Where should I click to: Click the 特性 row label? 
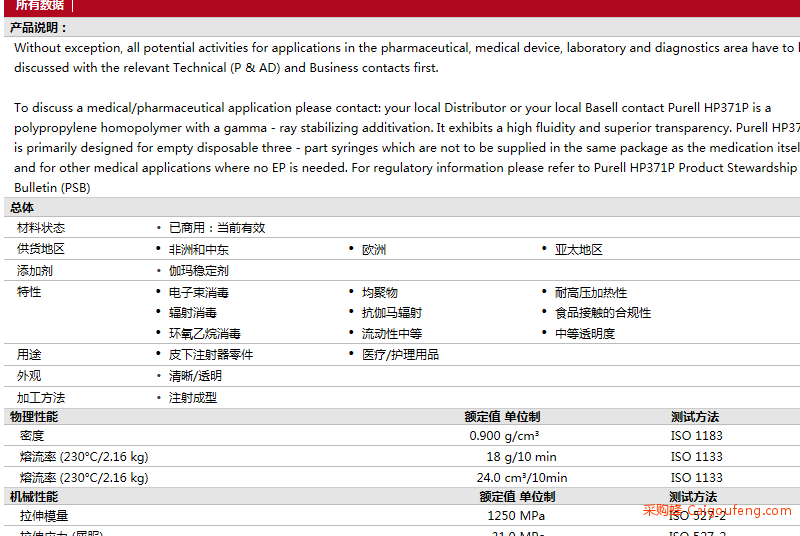pos(29,292)
